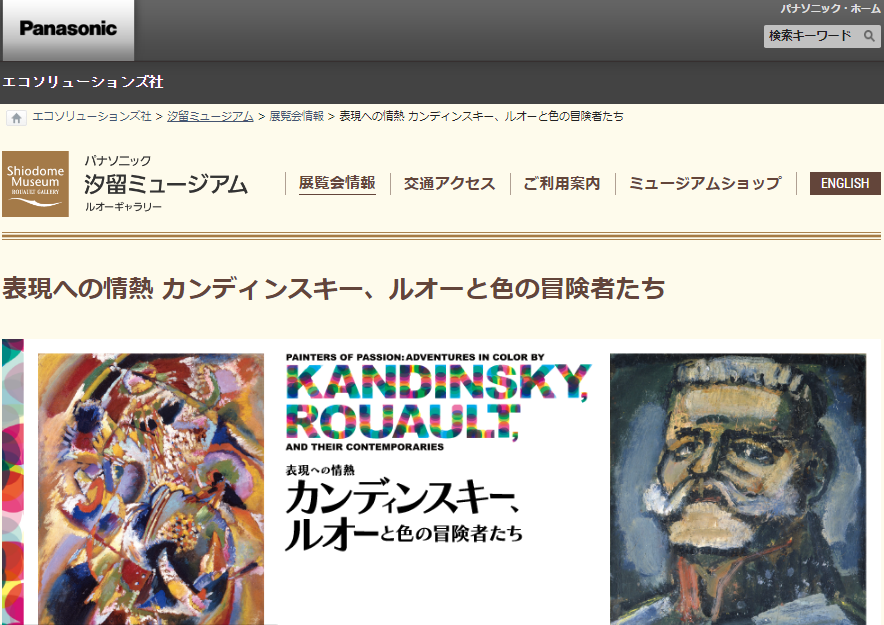Click the 表現への情熱 page heading
The height and width of the screenshot is (625, 884).
pos(333,288)
